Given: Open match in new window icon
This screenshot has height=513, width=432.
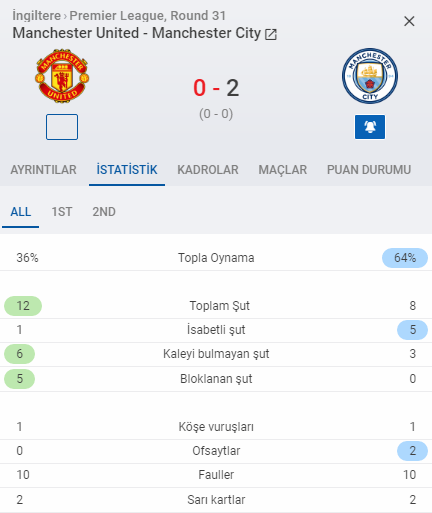Looking at the screenshot, I should point(271,34).
